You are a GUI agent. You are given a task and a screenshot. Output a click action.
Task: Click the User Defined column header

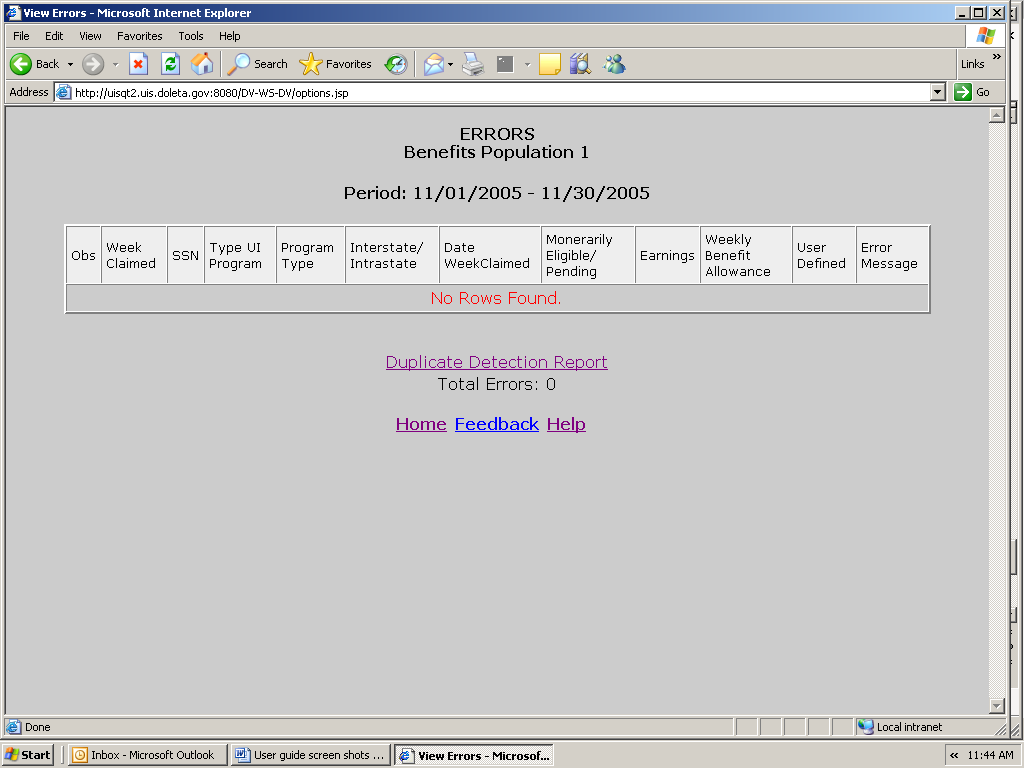(x=824, y=255)
